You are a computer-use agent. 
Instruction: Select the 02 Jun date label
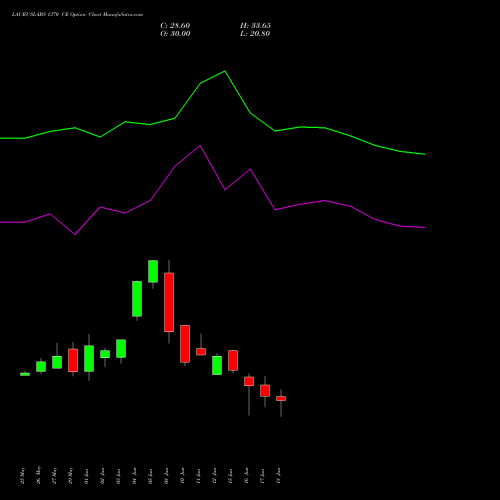coord(102,476)
